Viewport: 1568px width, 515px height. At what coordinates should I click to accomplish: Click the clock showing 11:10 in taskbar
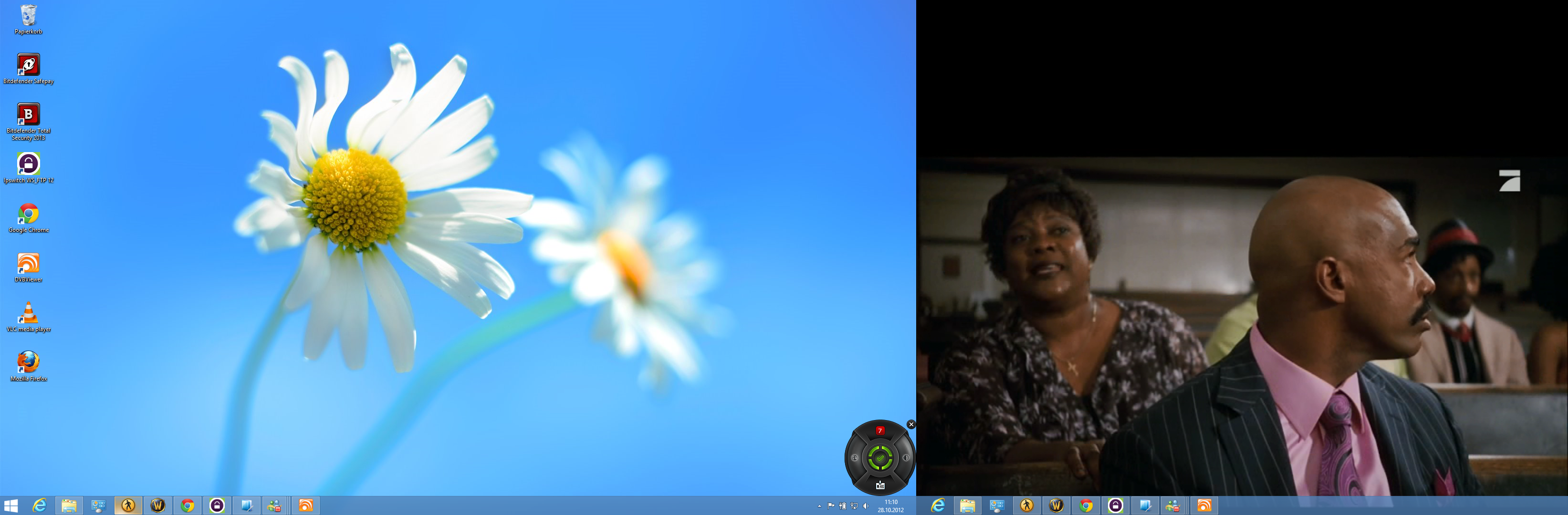pyautogui.click(x=890, y=506)
